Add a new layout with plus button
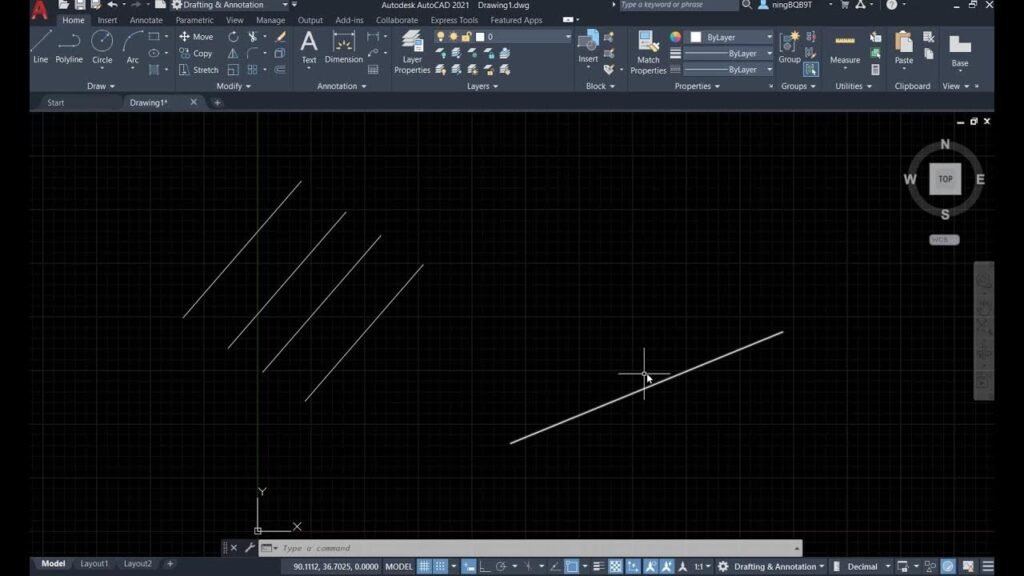 point(170,564)
